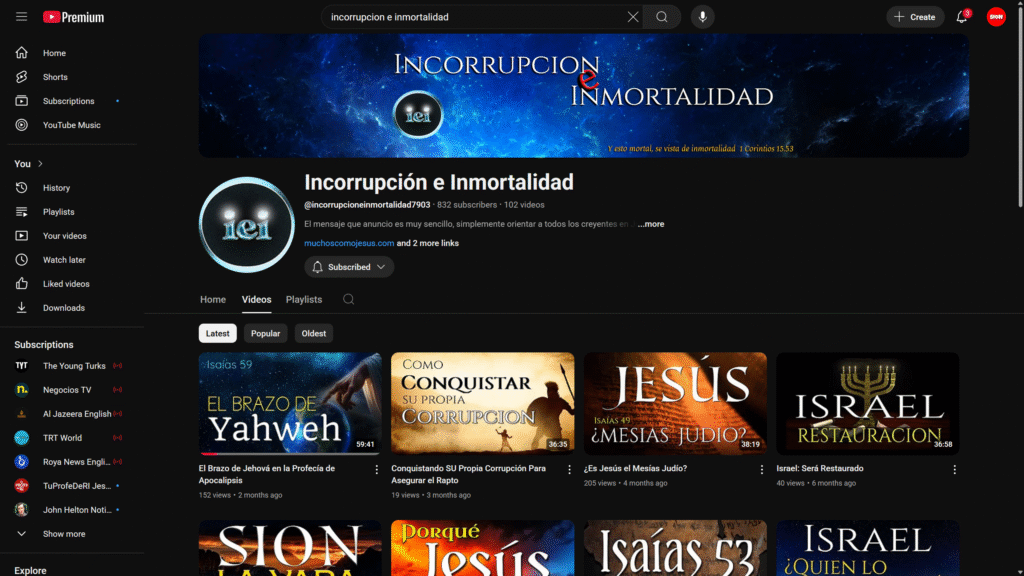Screen dimensions: 1024x576
Task: Select the Popular sort chip
Action: pos(265,334)
